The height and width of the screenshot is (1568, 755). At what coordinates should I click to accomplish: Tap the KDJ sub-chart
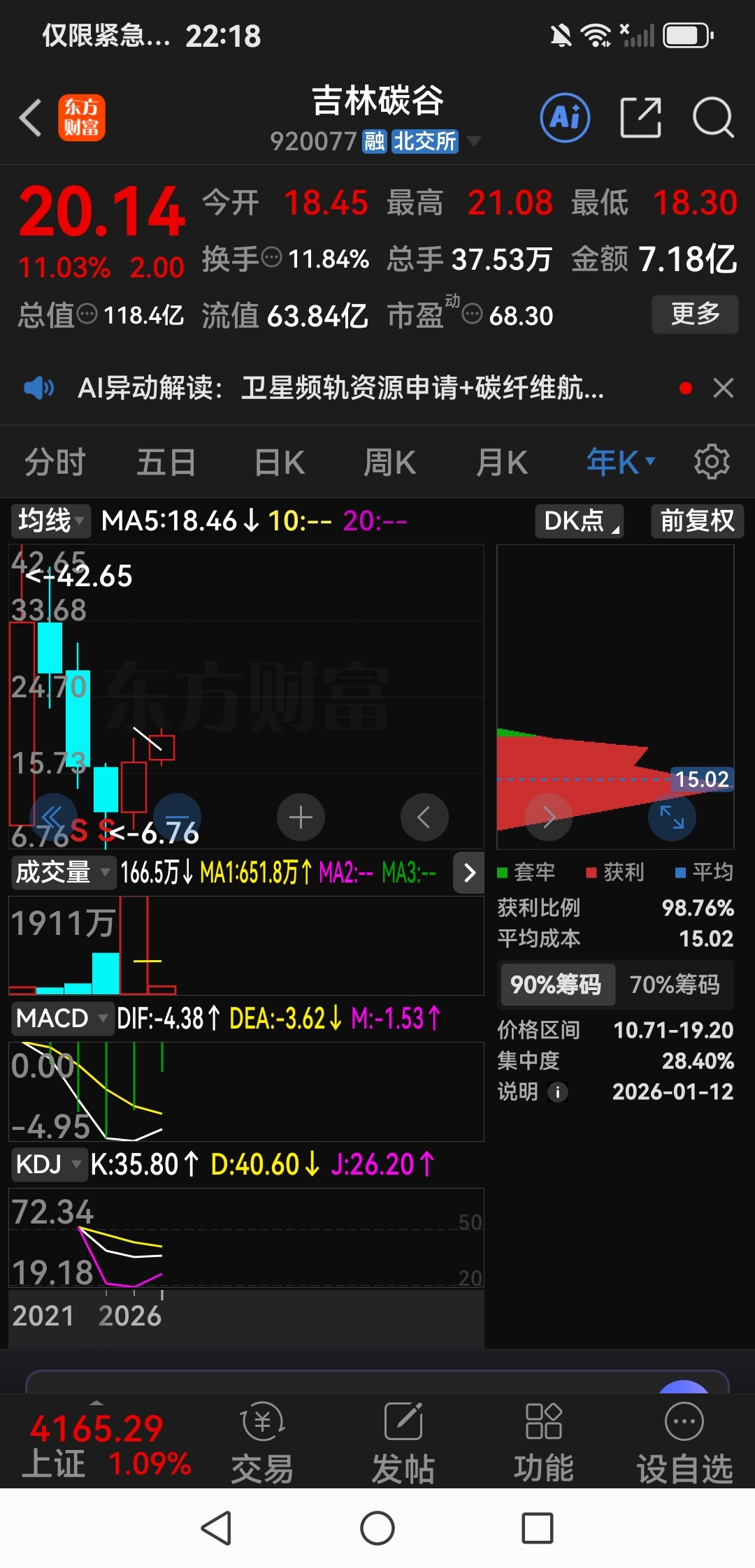[x=246, y=1237]
